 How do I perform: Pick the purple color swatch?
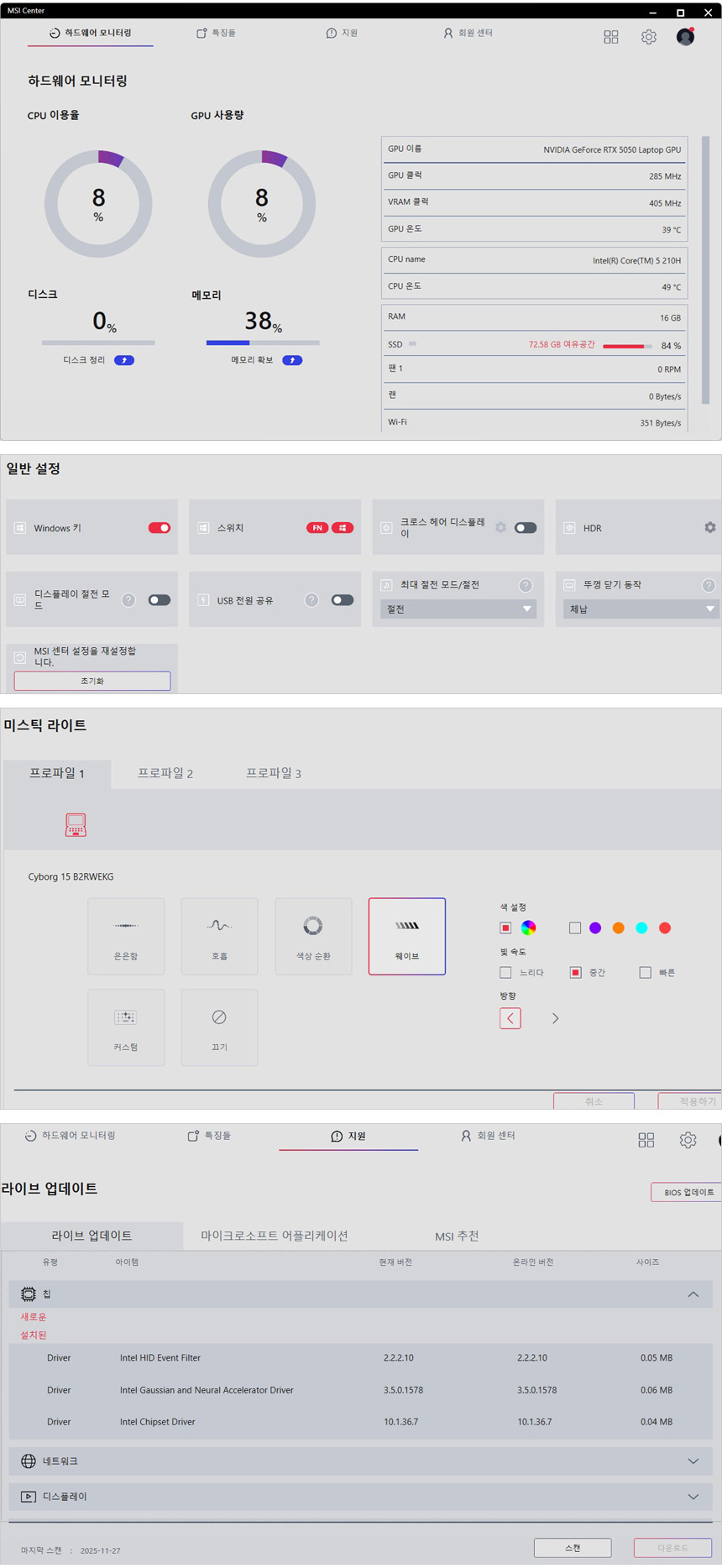[595, 928]
